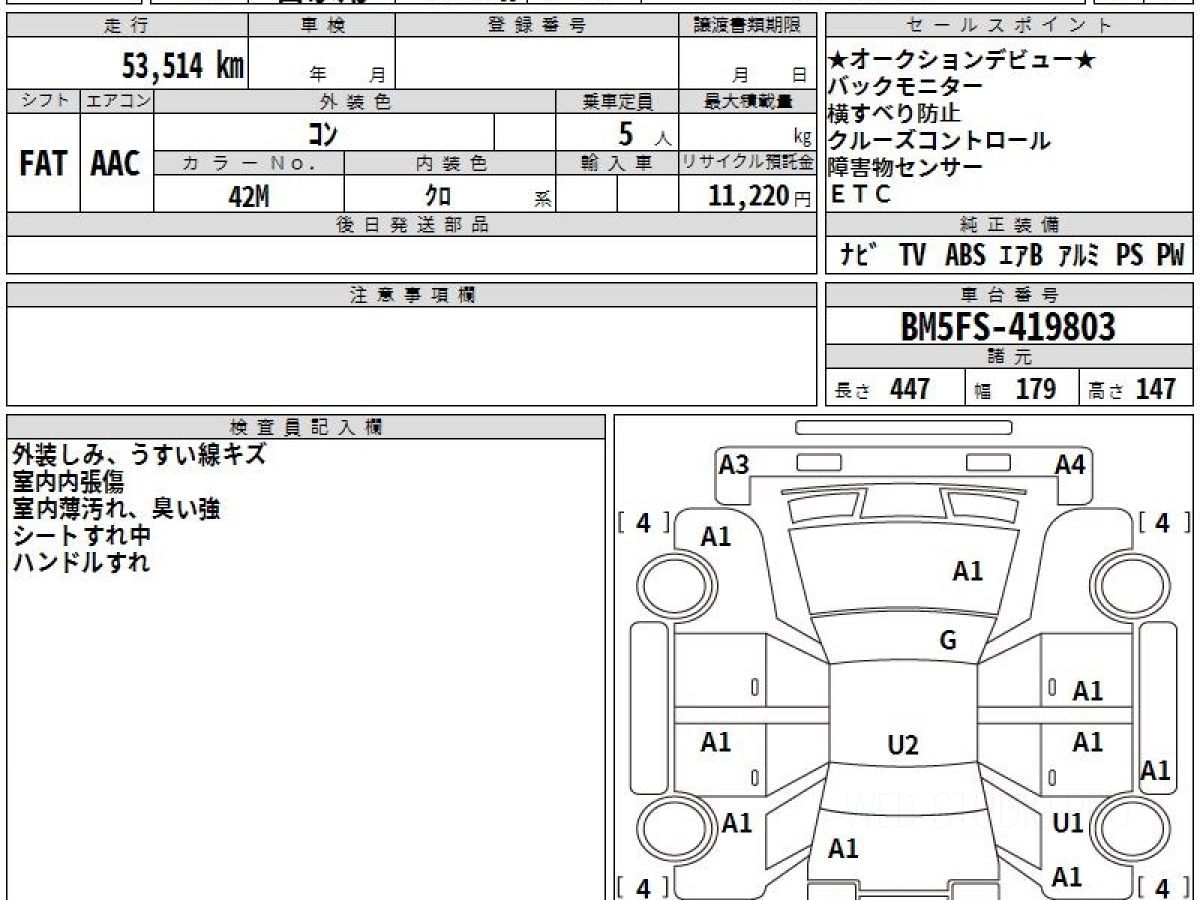
Task: Select the アルミ wheels equipment item
Action: (x=1079, y=255)
